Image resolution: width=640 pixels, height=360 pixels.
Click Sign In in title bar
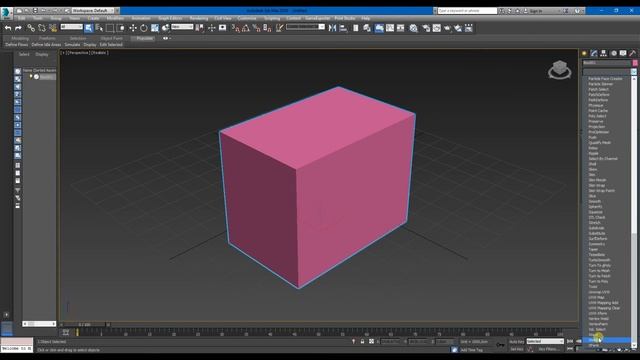[x=536, y=11]
